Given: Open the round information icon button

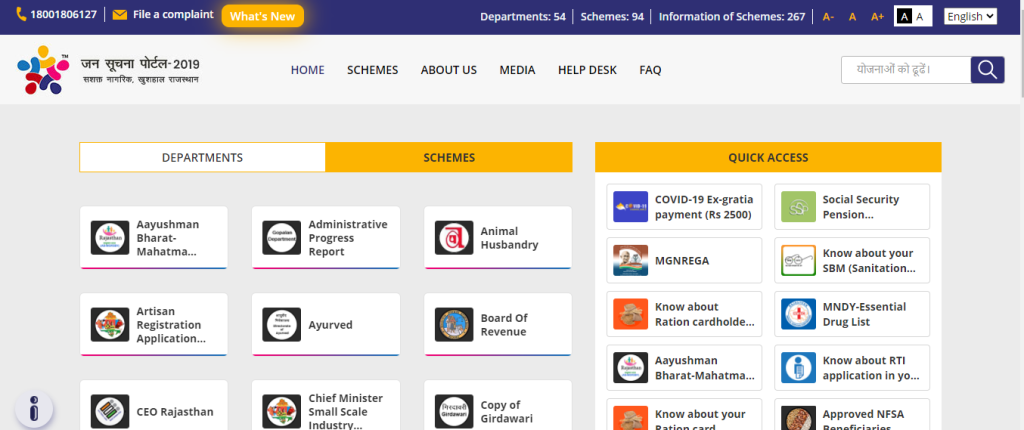Looking at the screenshot, I should click(x=33, y=410).
